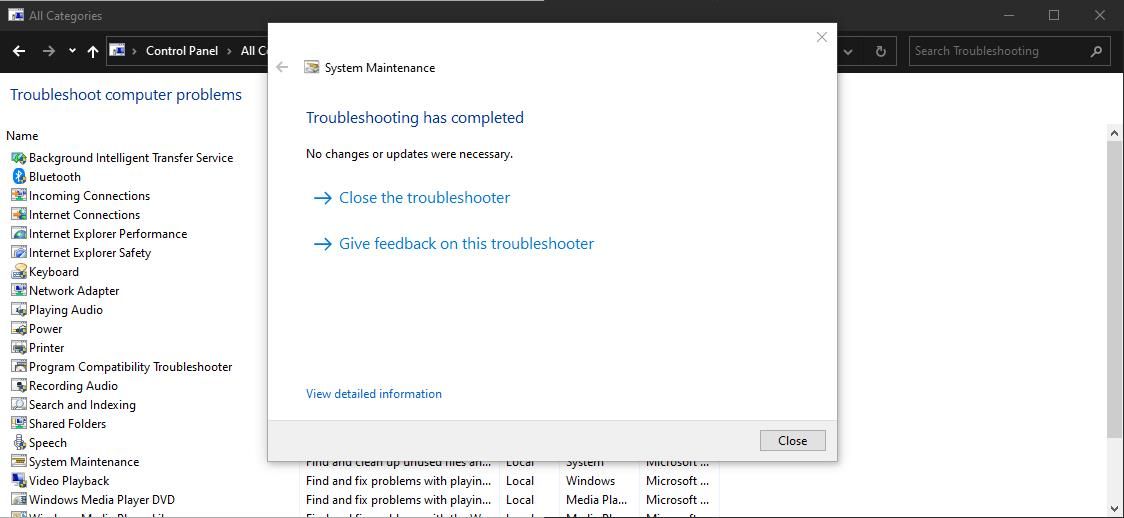Click Troubleshoot computer problems heading

coord(126,95)
